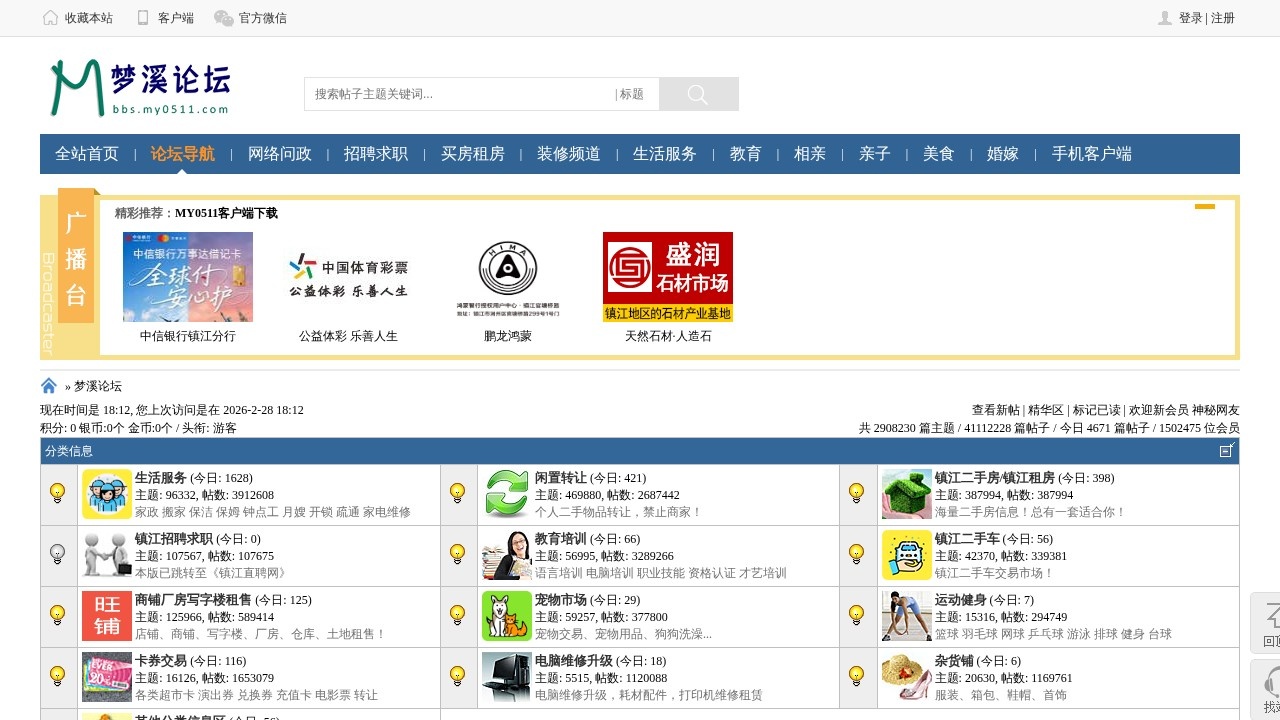The height and width of the screenshot is (720, 1280).
Task: Open the 宠物市场 dog and cat icon
Action: pyautogui.click(x=507, y=616)
